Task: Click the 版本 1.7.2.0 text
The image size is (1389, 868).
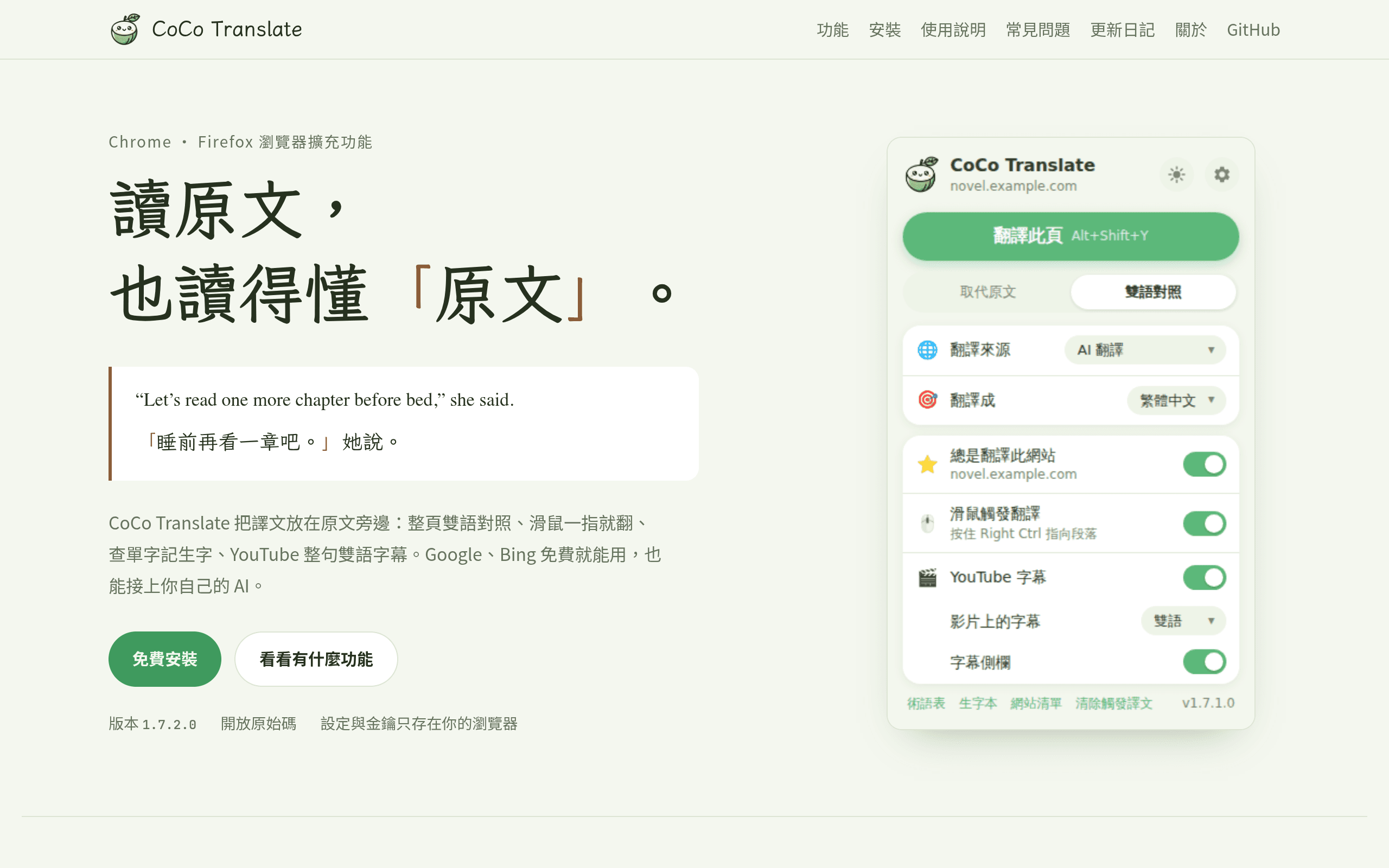Action: pyautogui.click(x=152, y=723)
